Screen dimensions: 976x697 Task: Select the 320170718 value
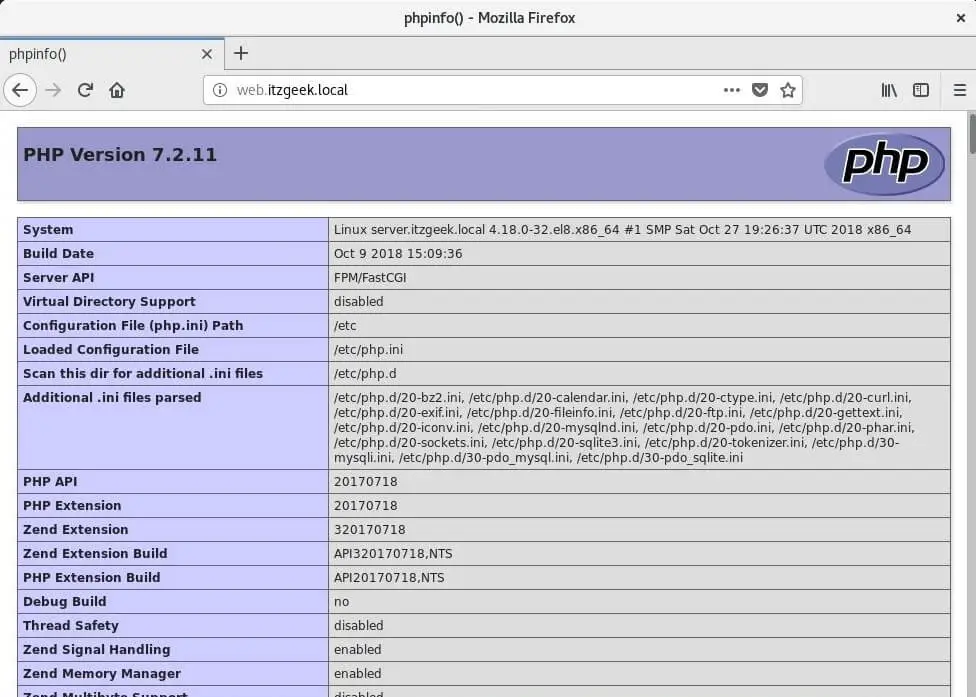(370, 530)
